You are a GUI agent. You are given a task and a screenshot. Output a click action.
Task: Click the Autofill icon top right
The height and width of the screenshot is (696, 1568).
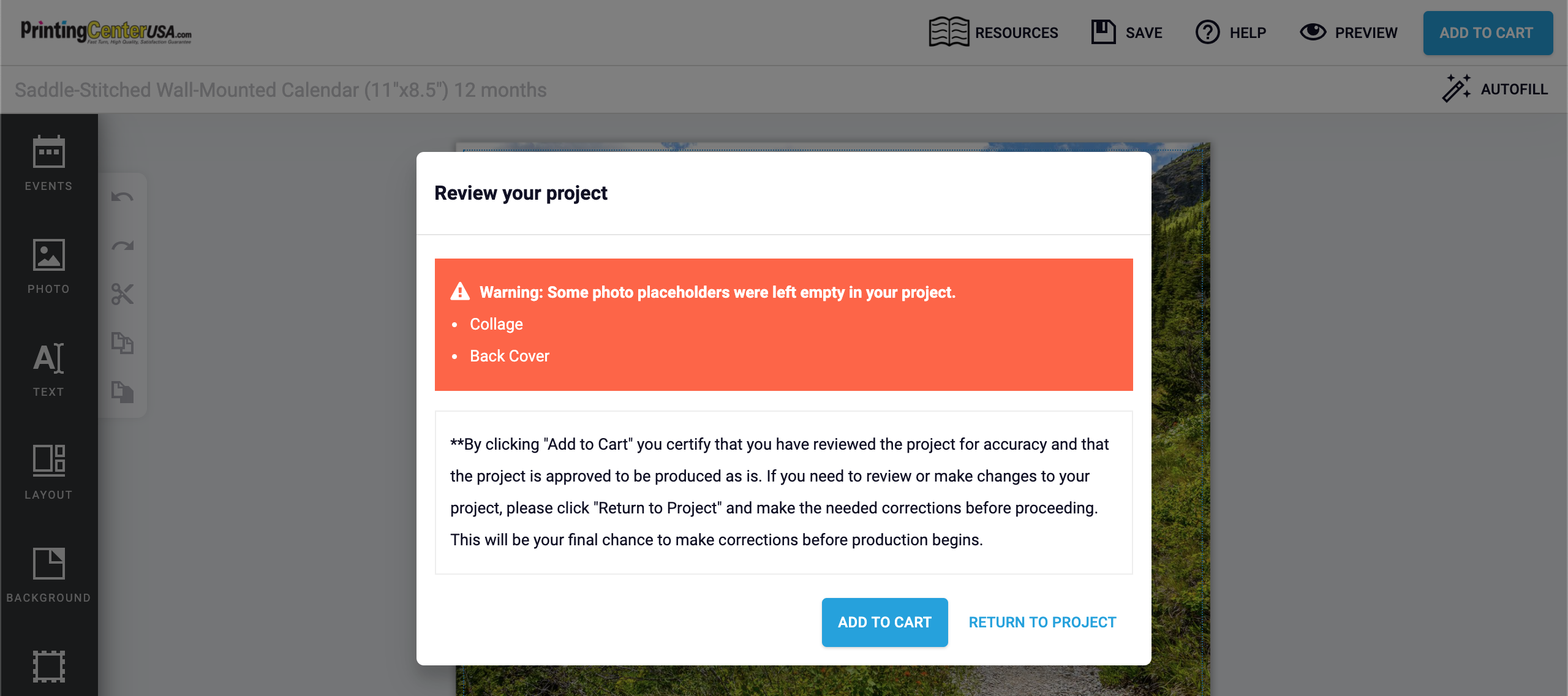tap(1456, 89)
